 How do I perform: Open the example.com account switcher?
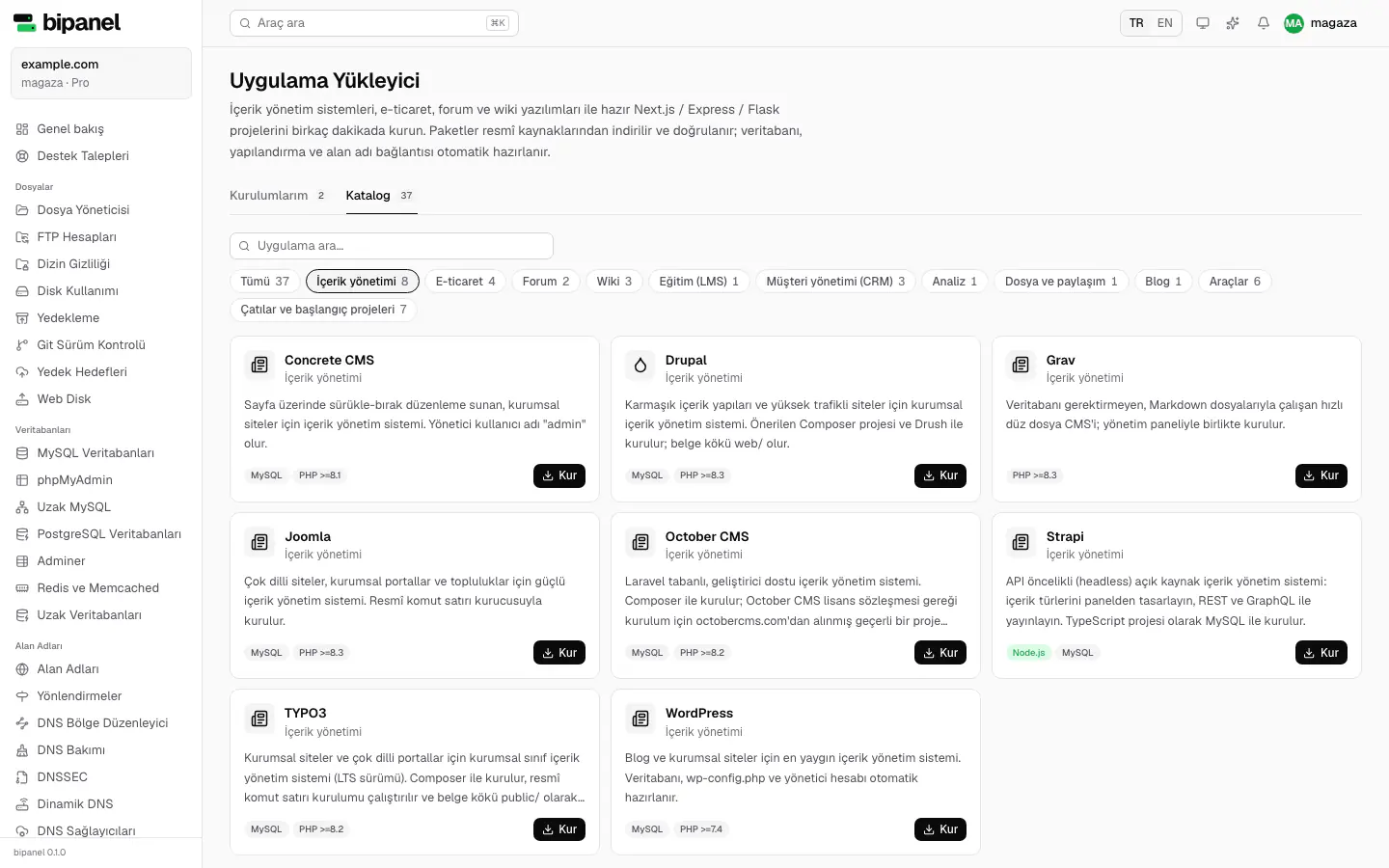[x=101, y=73]
